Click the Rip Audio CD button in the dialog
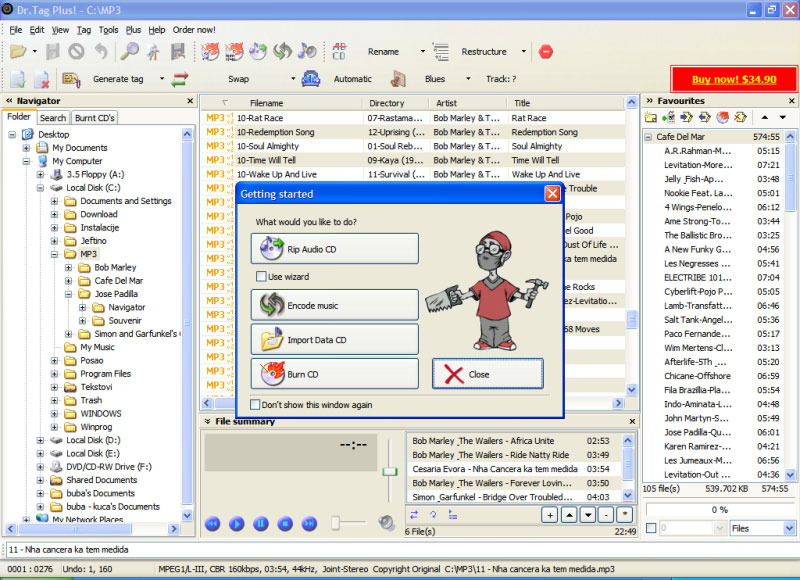The height and width of the screenshot is (580, 800). click(x=335, y=249)
